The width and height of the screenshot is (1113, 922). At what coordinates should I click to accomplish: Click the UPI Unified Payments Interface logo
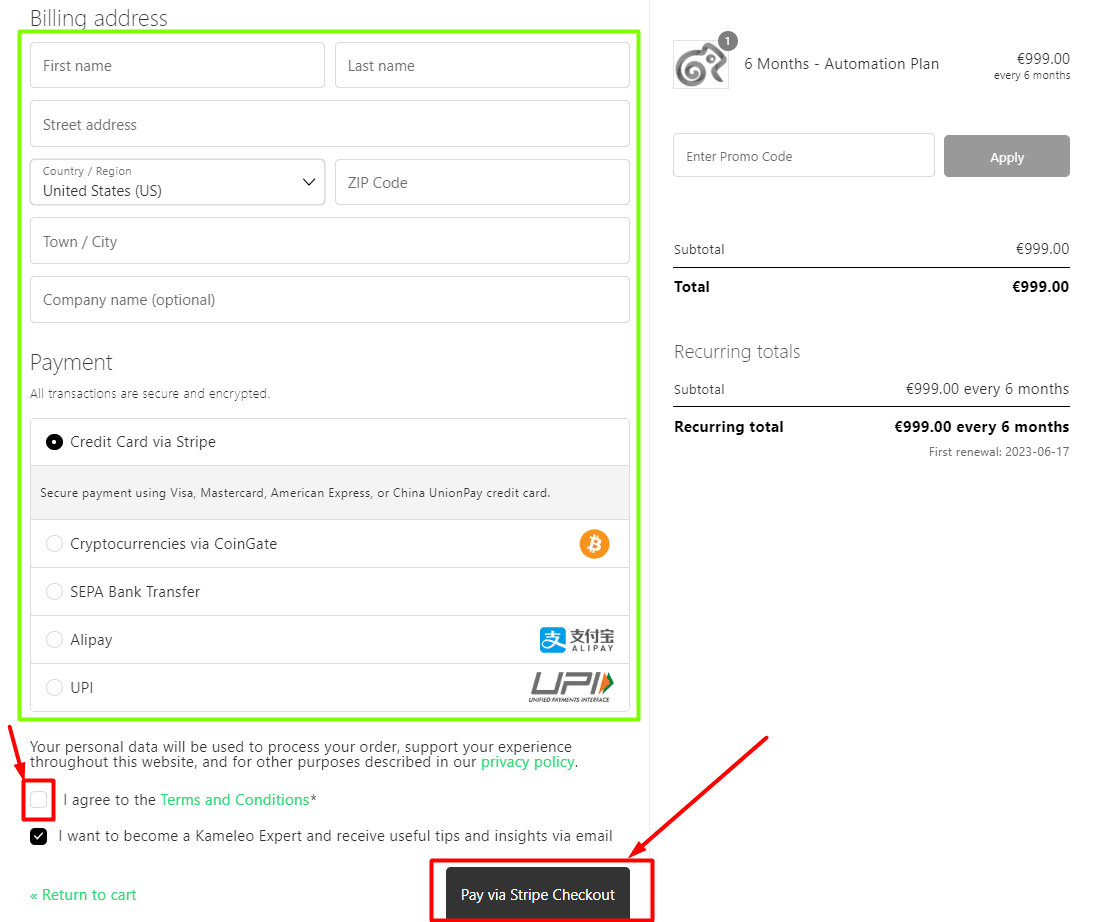coord(571,686)
